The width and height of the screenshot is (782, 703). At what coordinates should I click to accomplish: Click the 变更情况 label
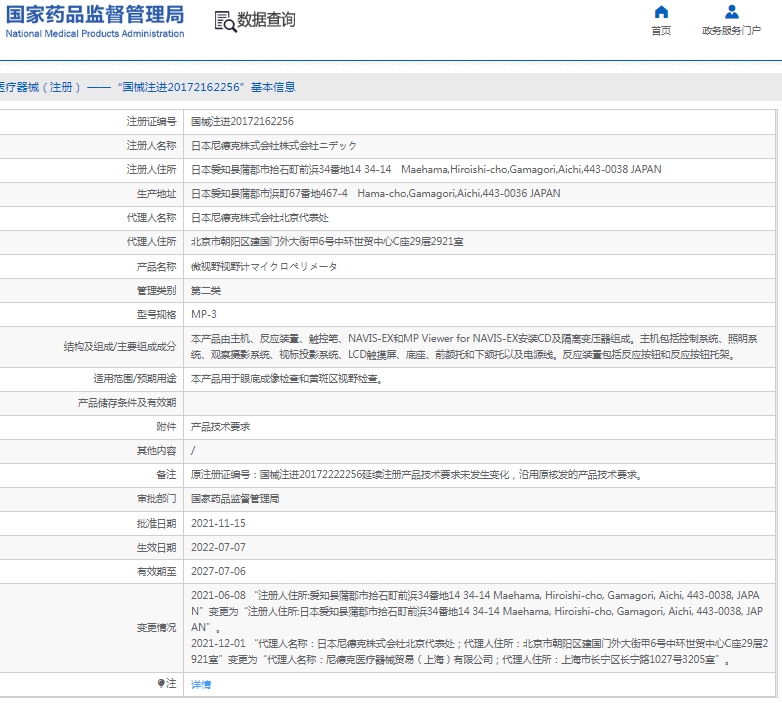[x=157, y=628]
